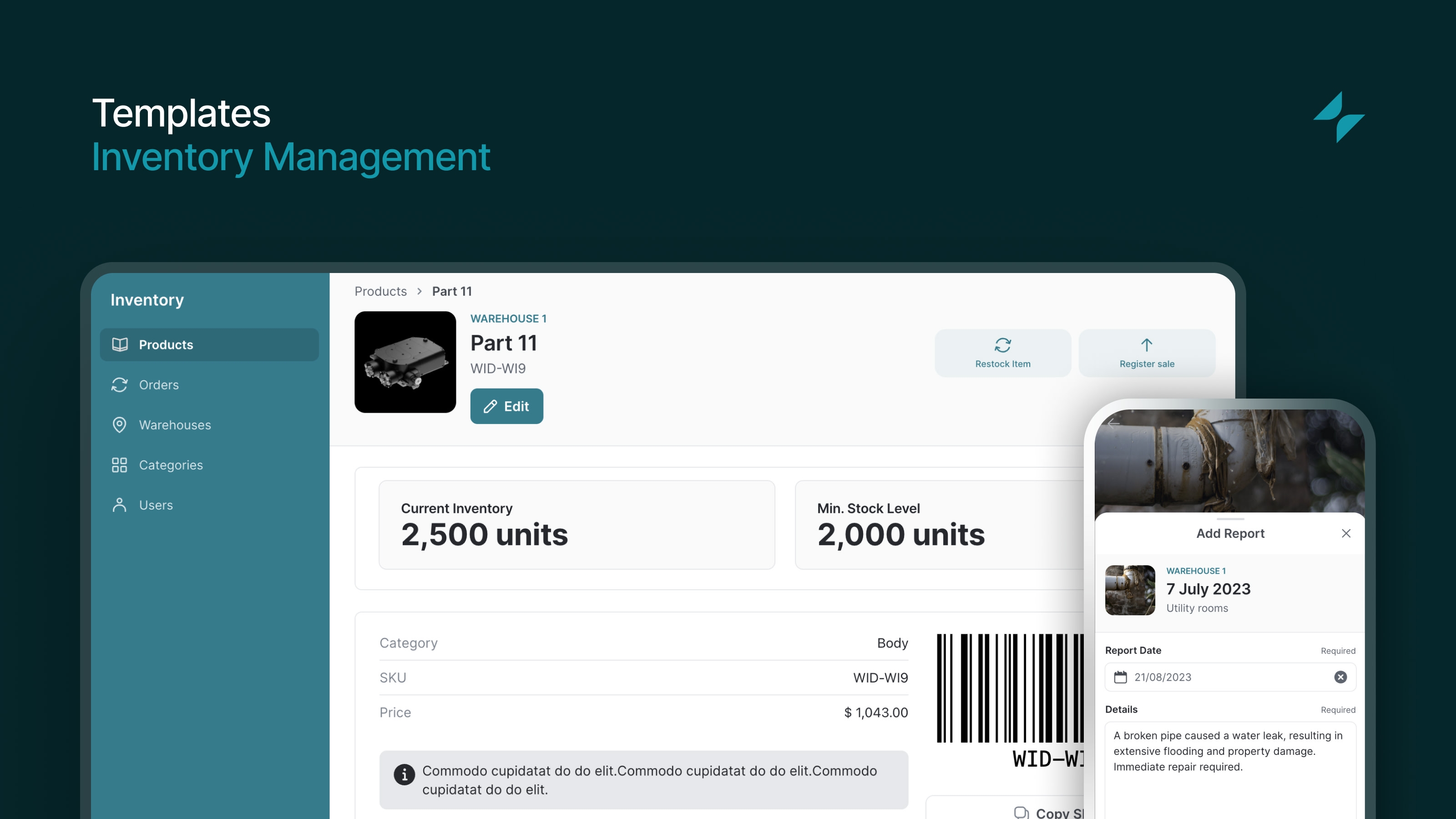Screen dimensions: 1456x819
Task: Click the SKU row value WID-WI9
Action: pos(880,677)
